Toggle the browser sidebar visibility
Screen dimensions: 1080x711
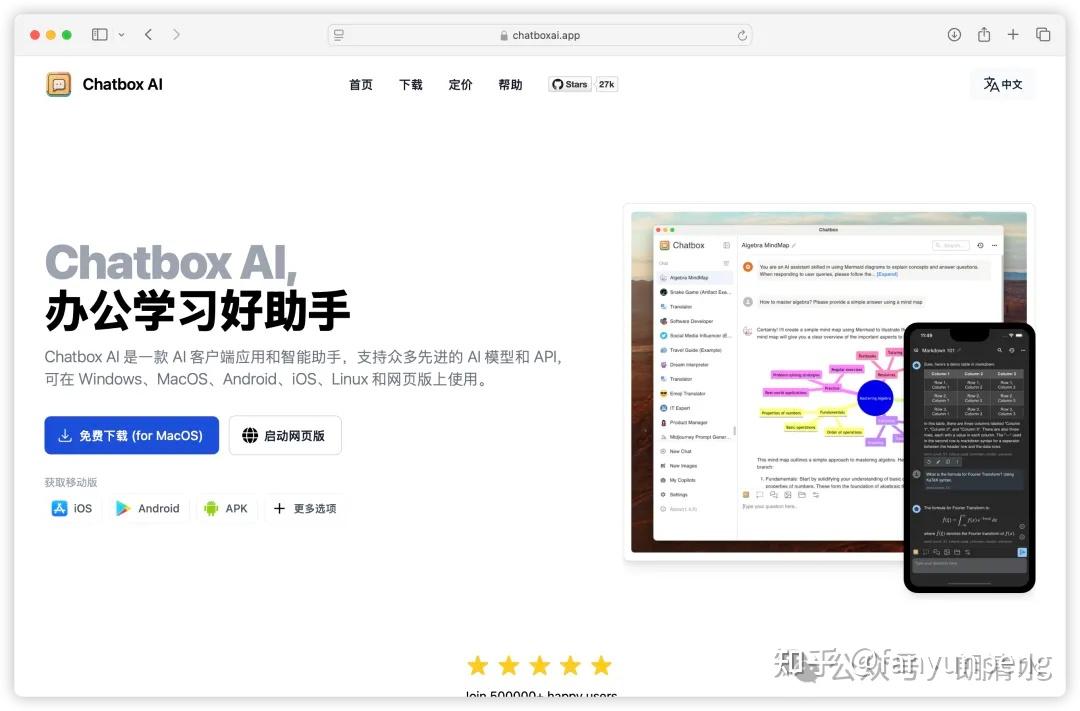click(x=99, y=33)
